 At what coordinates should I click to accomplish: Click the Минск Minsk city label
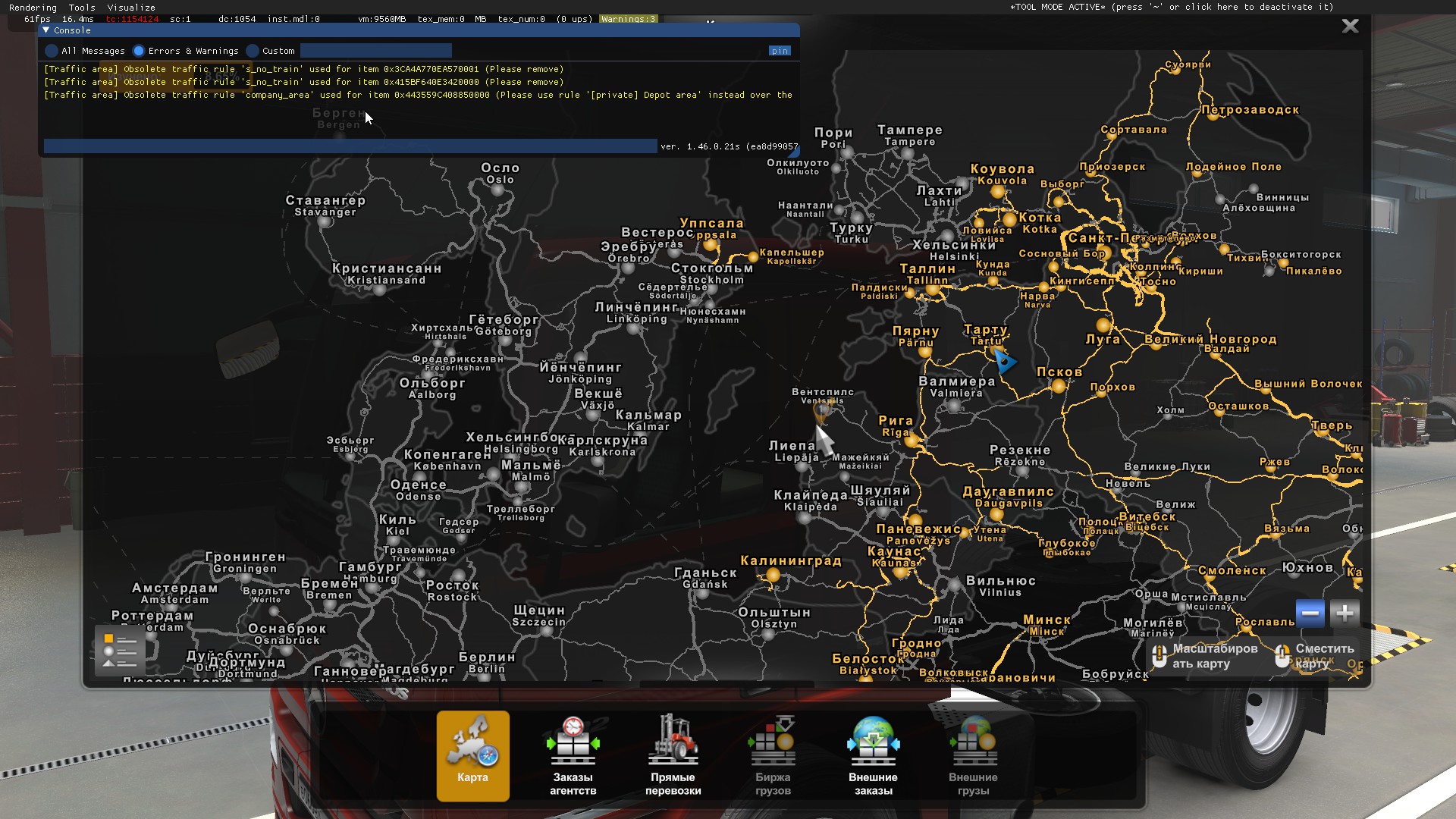click(x=1046, y=625)
